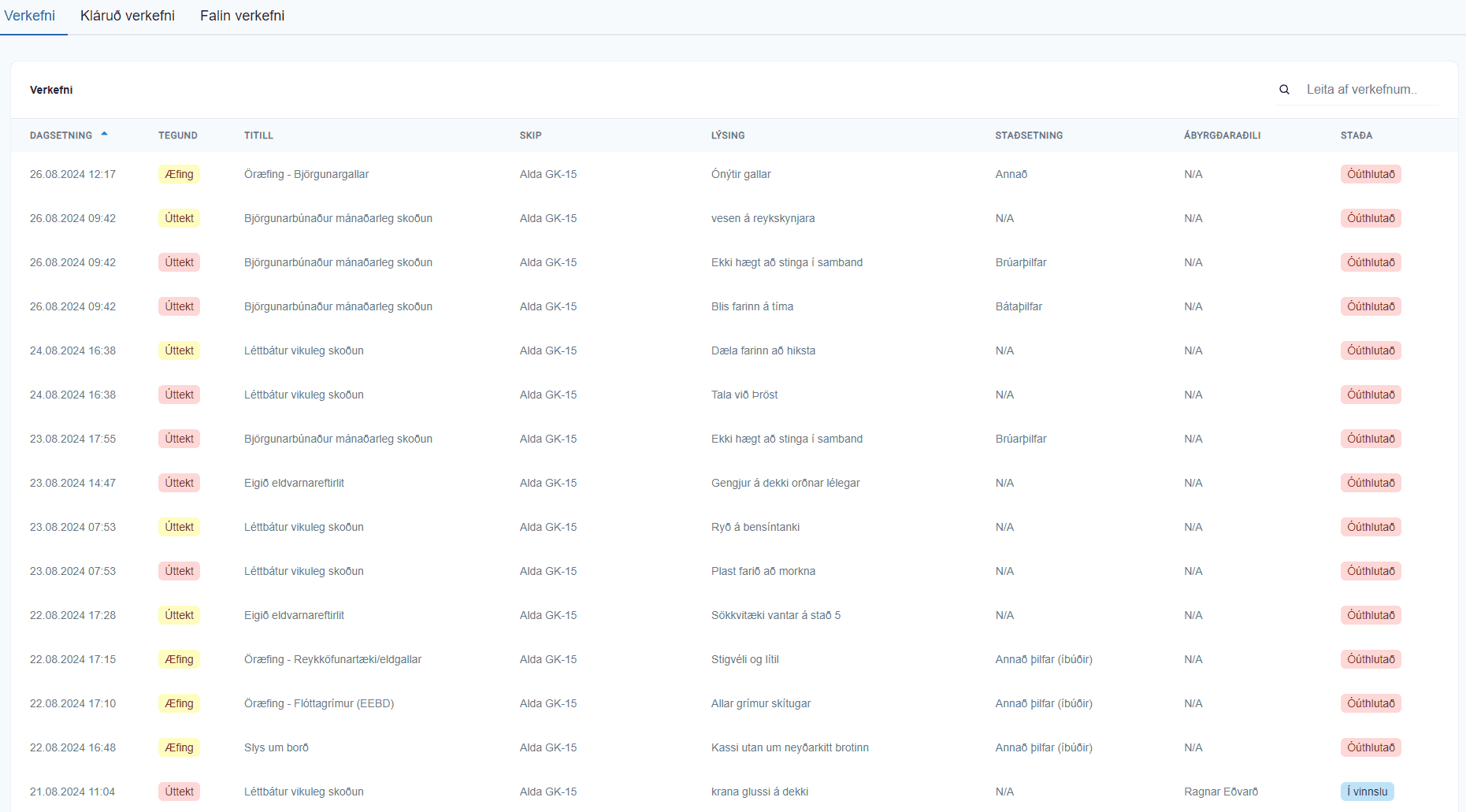The width and height of the screenshot is (1466, 812).
Task: Click the Úttekt badge on Eigið eldvarnareftirlit row
Action: 179,483
